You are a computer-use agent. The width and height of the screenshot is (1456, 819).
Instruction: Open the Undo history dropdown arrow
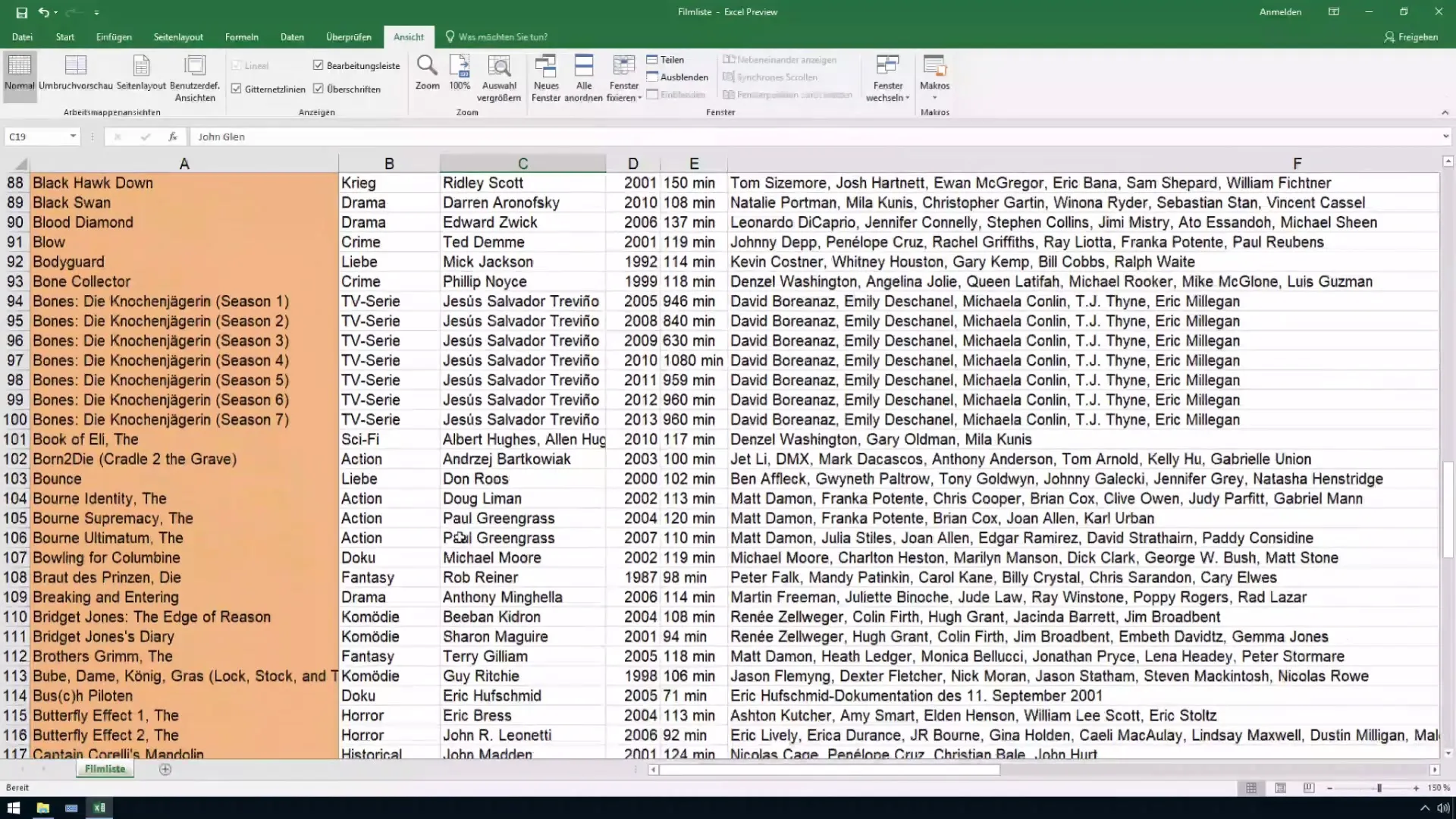55,13
